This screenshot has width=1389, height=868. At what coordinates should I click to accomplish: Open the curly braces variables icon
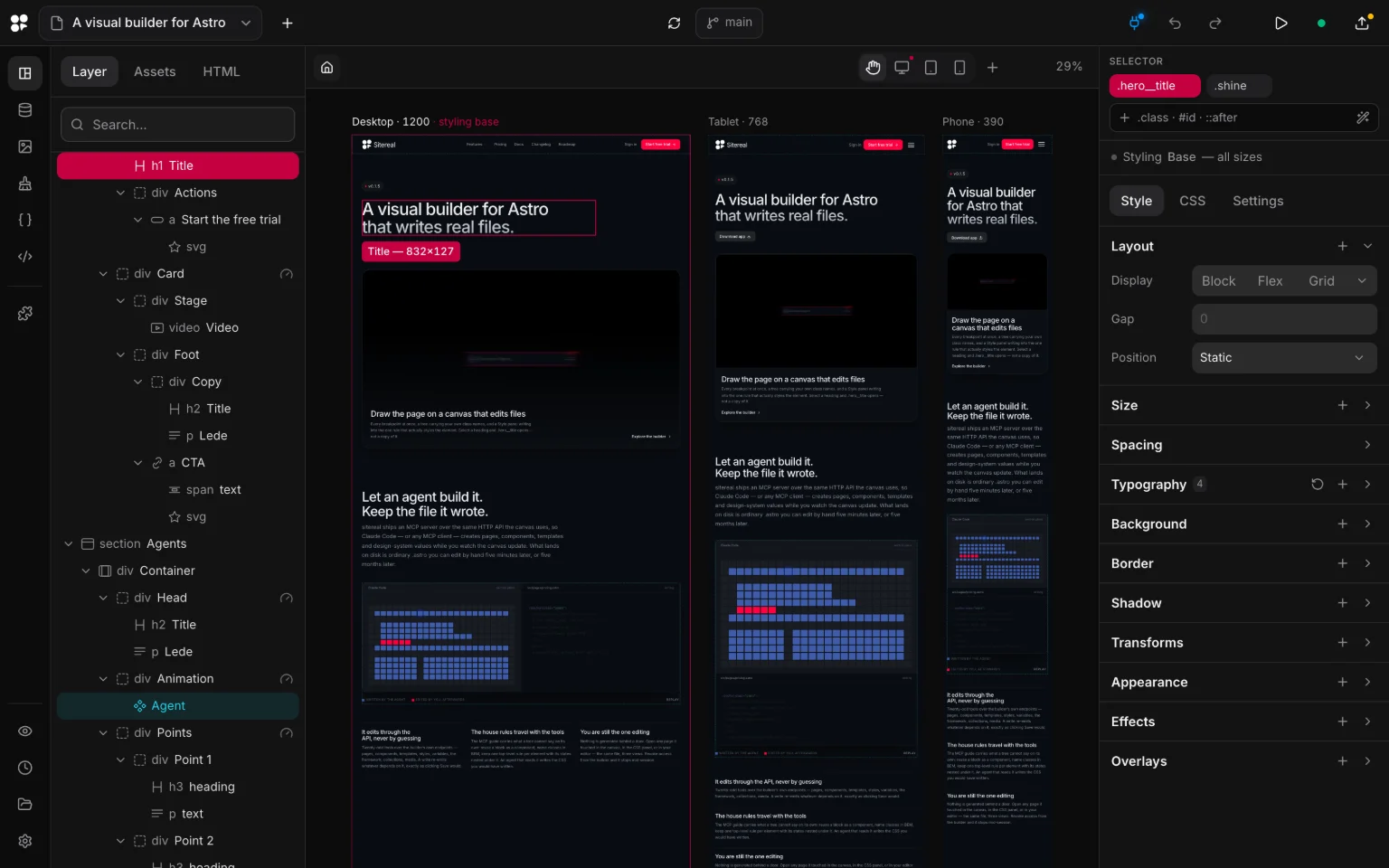25,220
